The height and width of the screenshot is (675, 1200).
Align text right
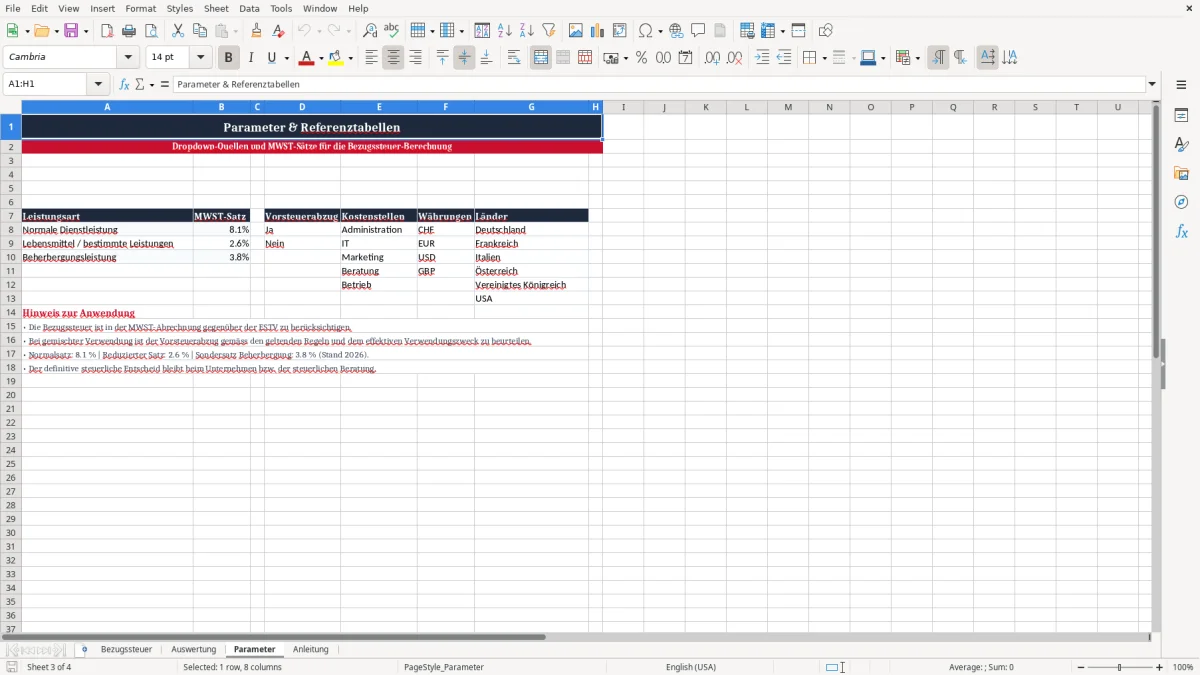[x=415, y=58]
